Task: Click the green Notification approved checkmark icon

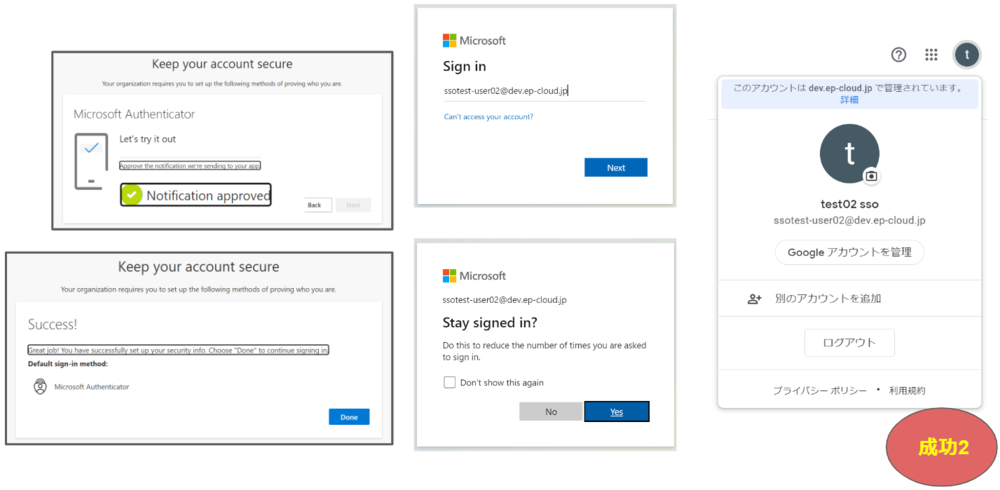Action: pos(132,196)
